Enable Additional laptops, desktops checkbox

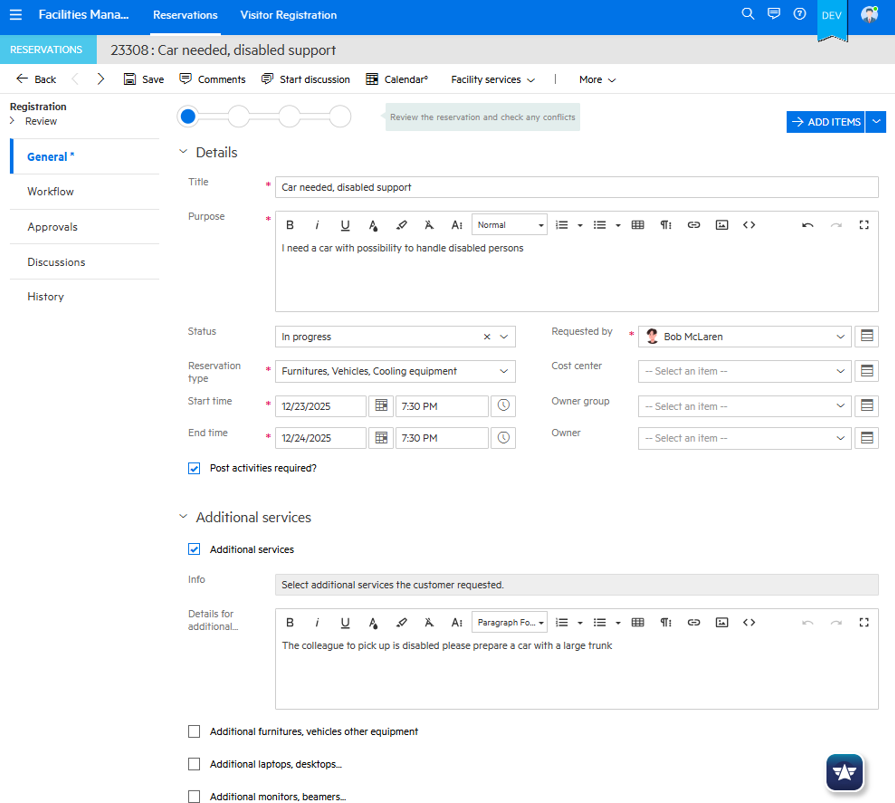(194, 764)
